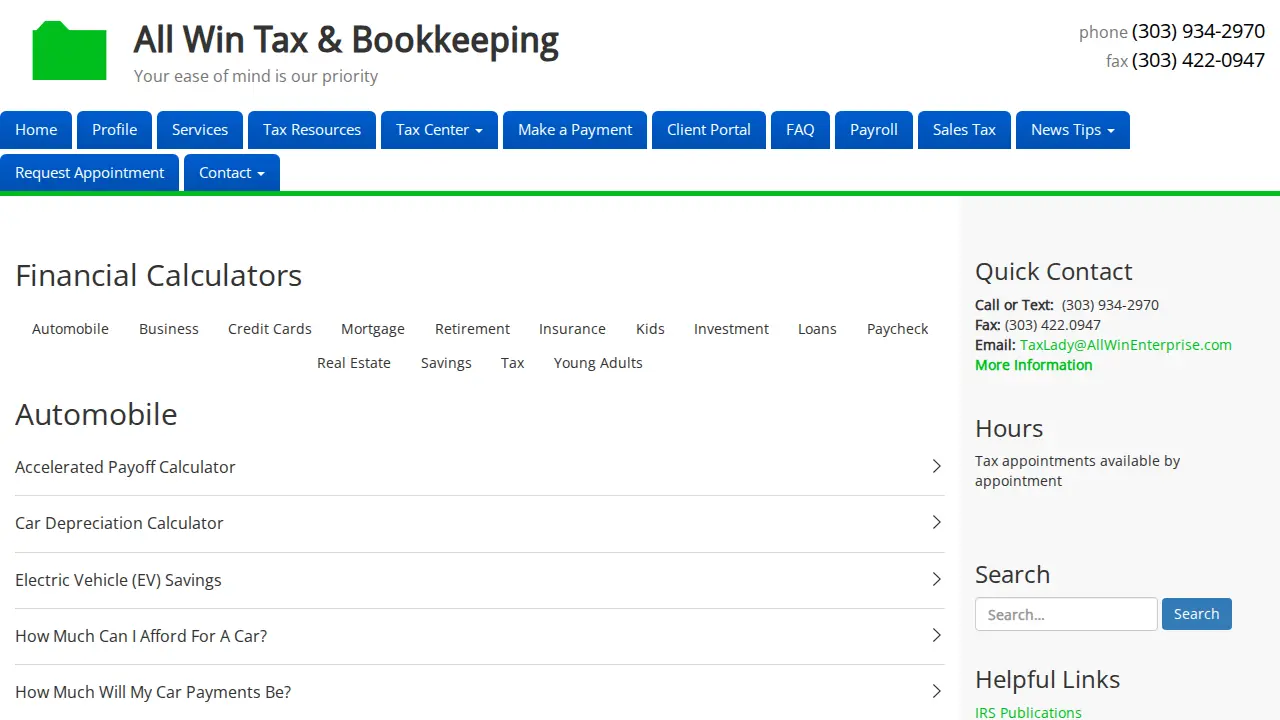Jump to the Paycheck category
Image resolution: width=1280 pixels, height=720 pixels.
[898, 329]
